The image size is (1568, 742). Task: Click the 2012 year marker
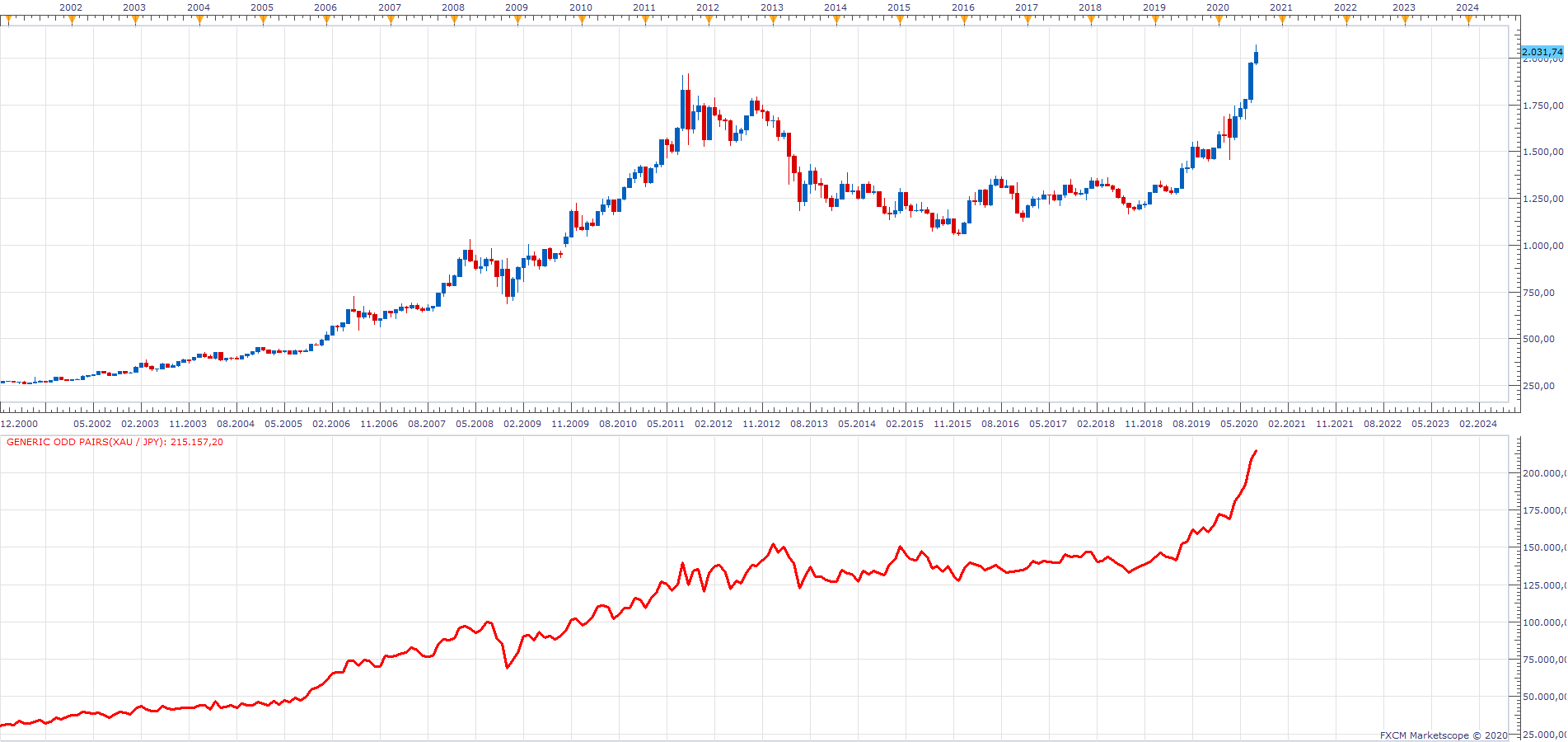[708, 7]
